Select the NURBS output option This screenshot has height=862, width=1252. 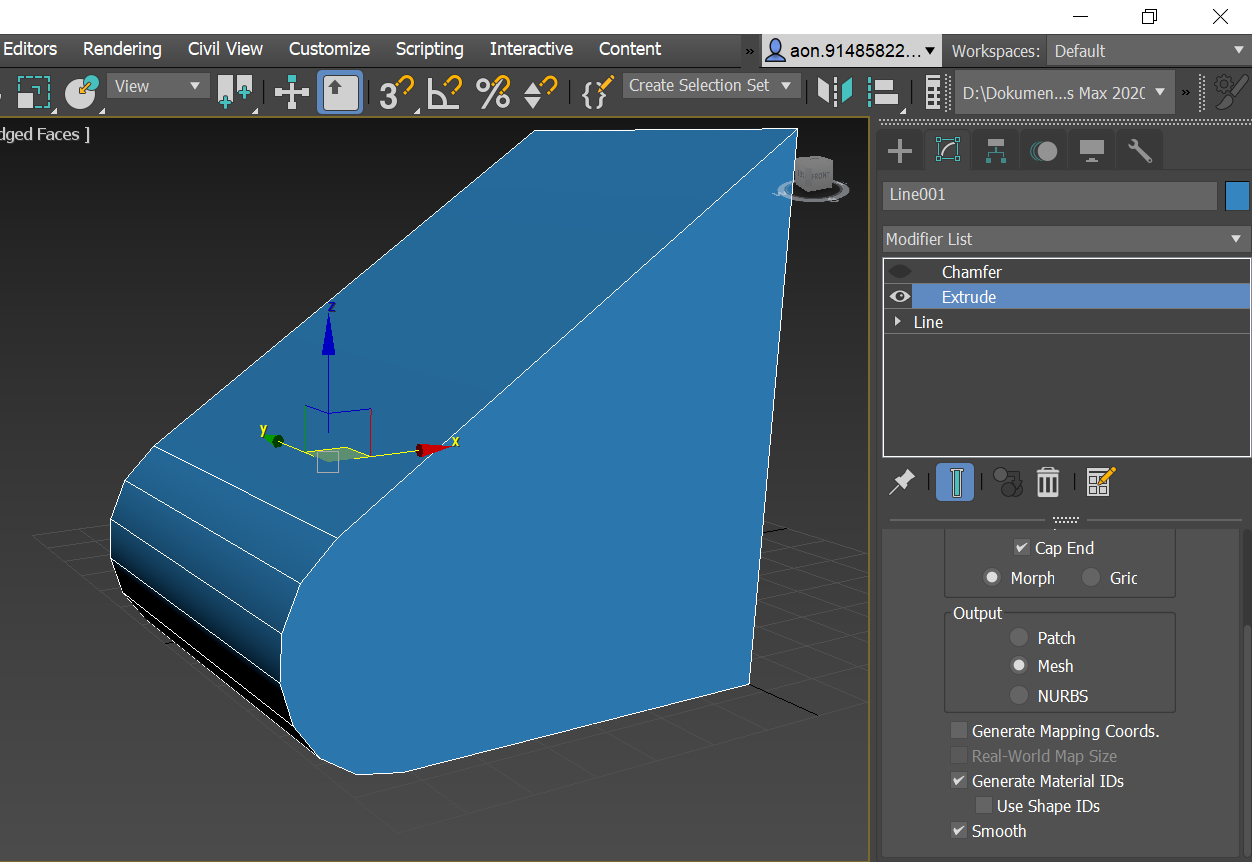click(1019, 695)
